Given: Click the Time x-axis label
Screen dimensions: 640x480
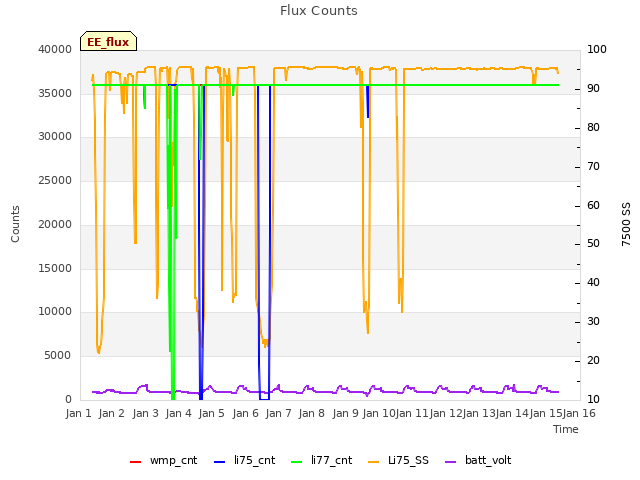Looking at the screenshot, I should coord(566,429).
